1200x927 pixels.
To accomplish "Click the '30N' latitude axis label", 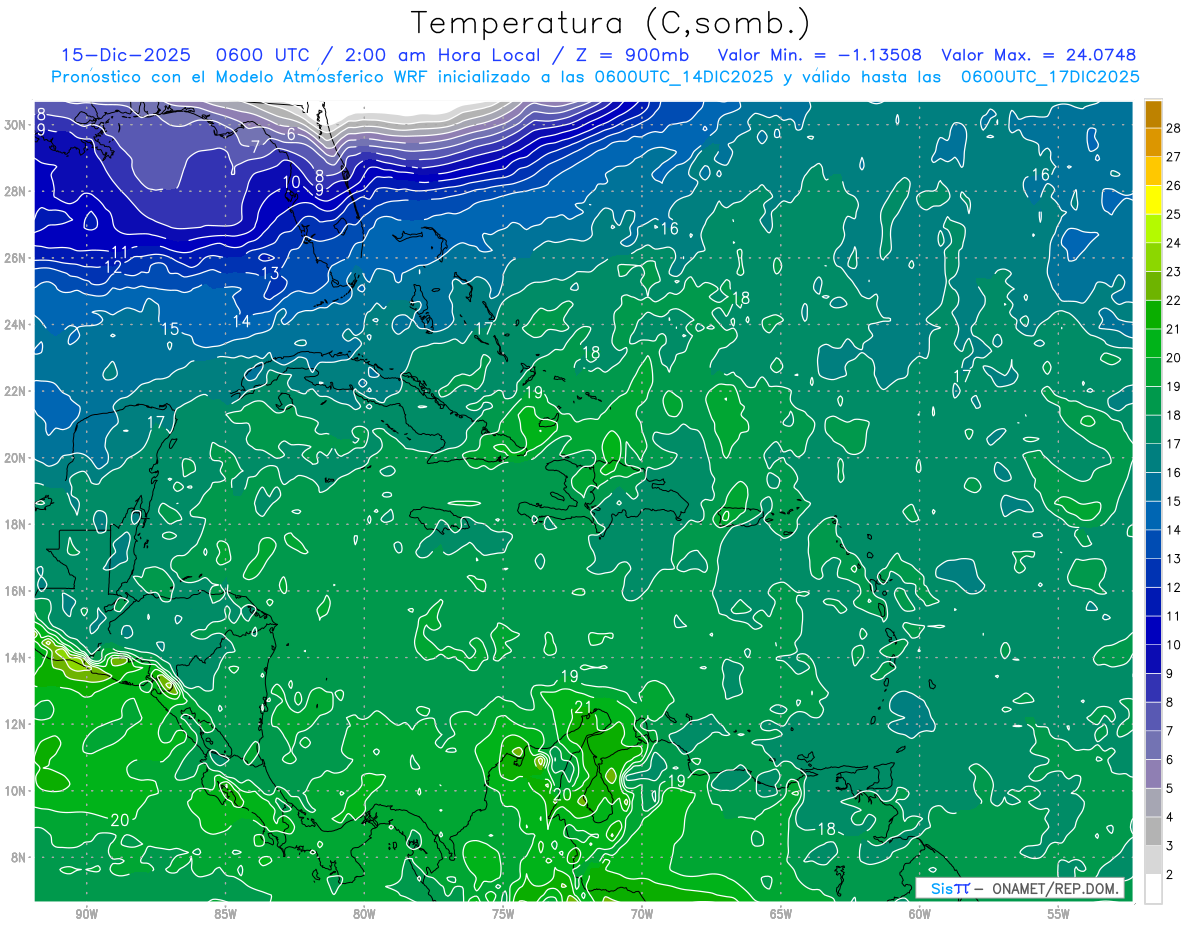I will point(16,124).
